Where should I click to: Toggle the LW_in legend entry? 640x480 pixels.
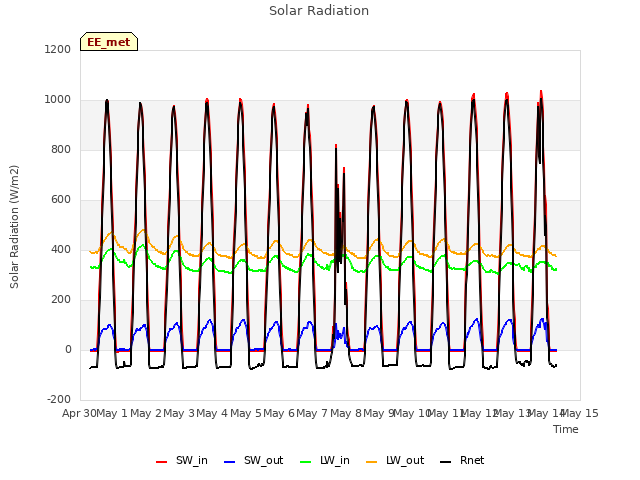325,460
